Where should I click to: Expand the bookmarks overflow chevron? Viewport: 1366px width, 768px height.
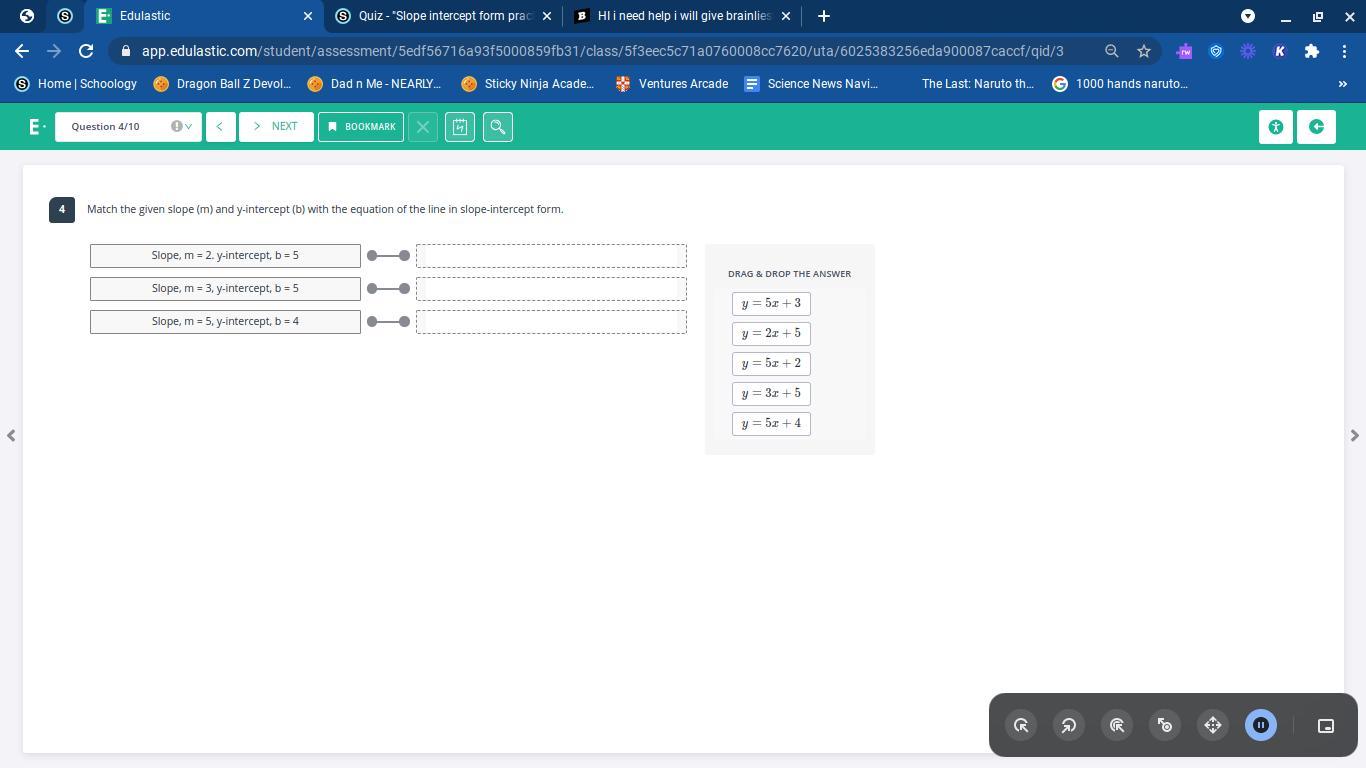pos(1342,84)
